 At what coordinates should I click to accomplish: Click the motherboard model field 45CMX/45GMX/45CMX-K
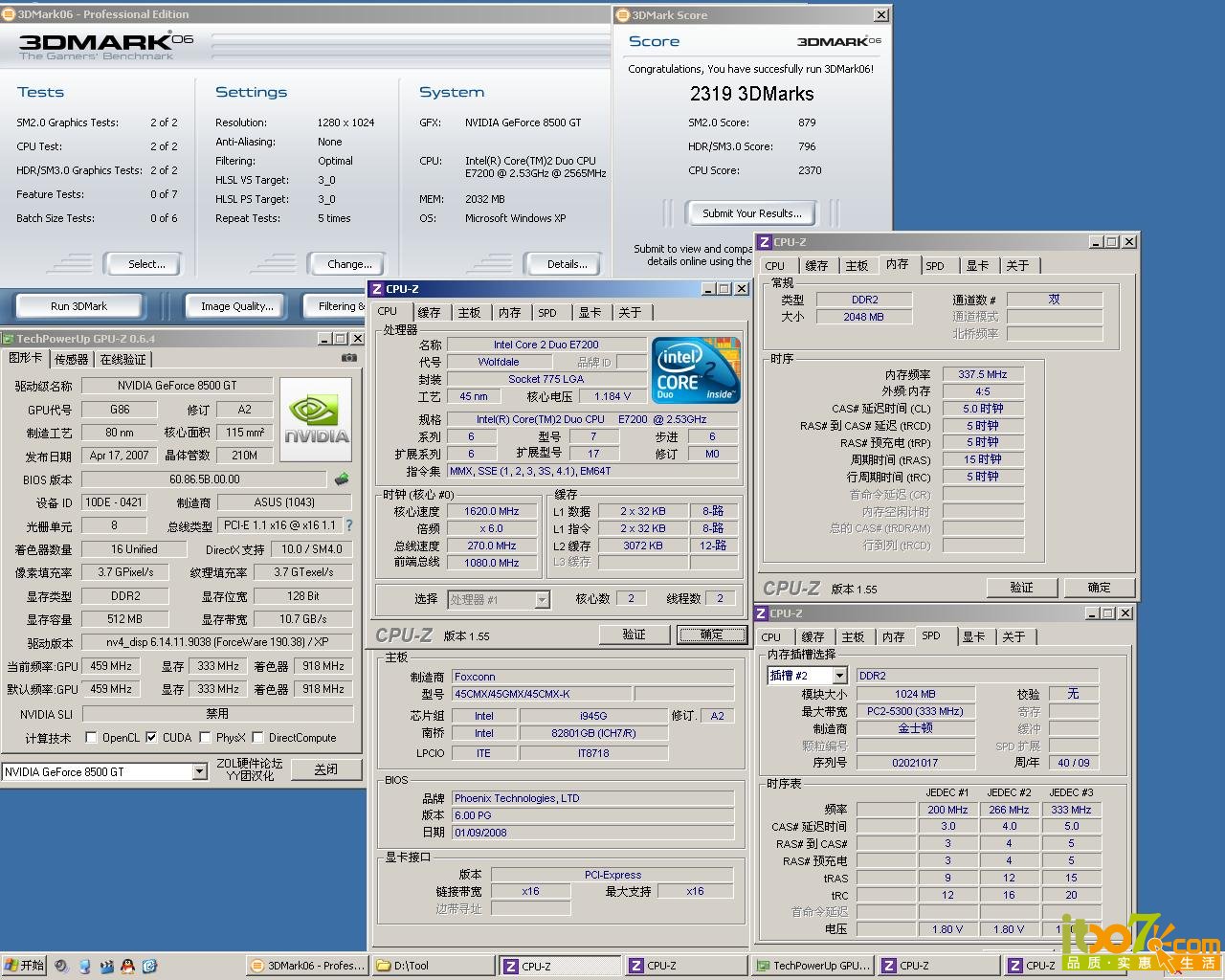coord(542,694)
